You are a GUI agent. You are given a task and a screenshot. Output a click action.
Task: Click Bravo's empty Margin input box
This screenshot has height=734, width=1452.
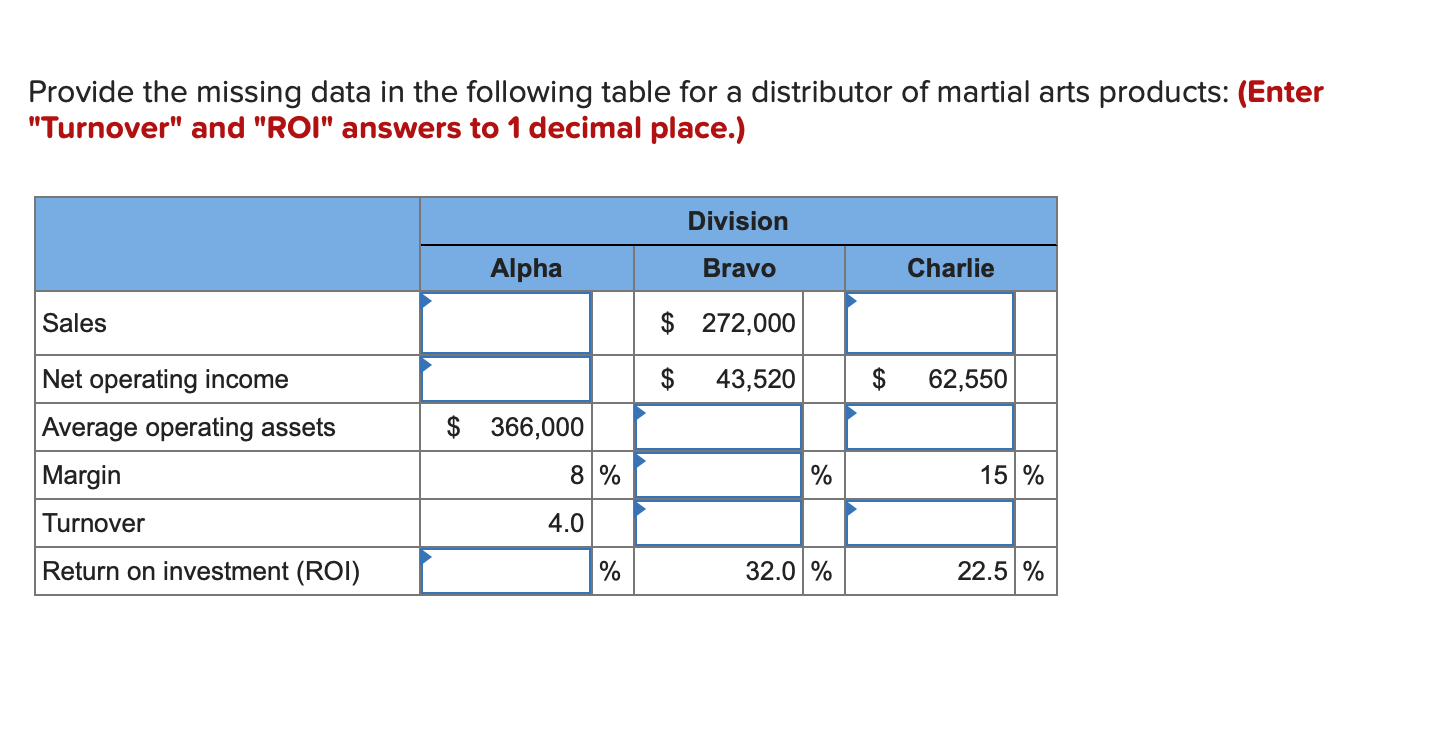[x=718, y=474]
